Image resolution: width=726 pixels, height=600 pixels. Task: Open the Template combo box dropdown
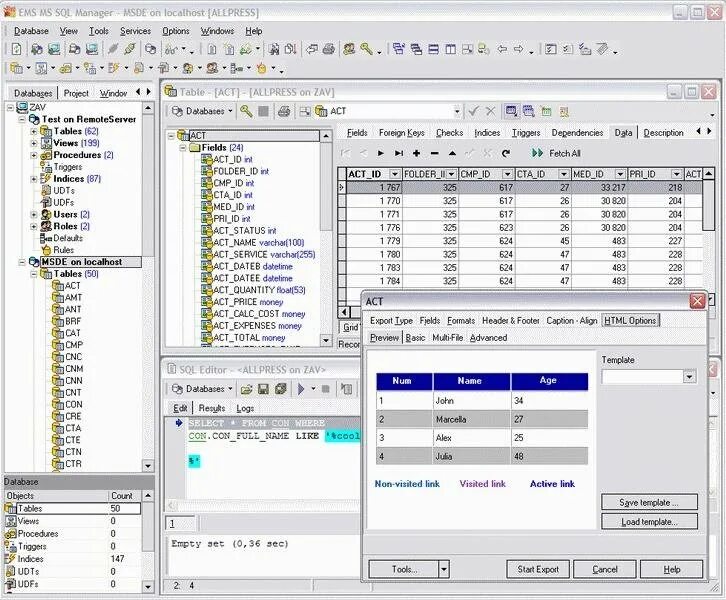point(689,377)
